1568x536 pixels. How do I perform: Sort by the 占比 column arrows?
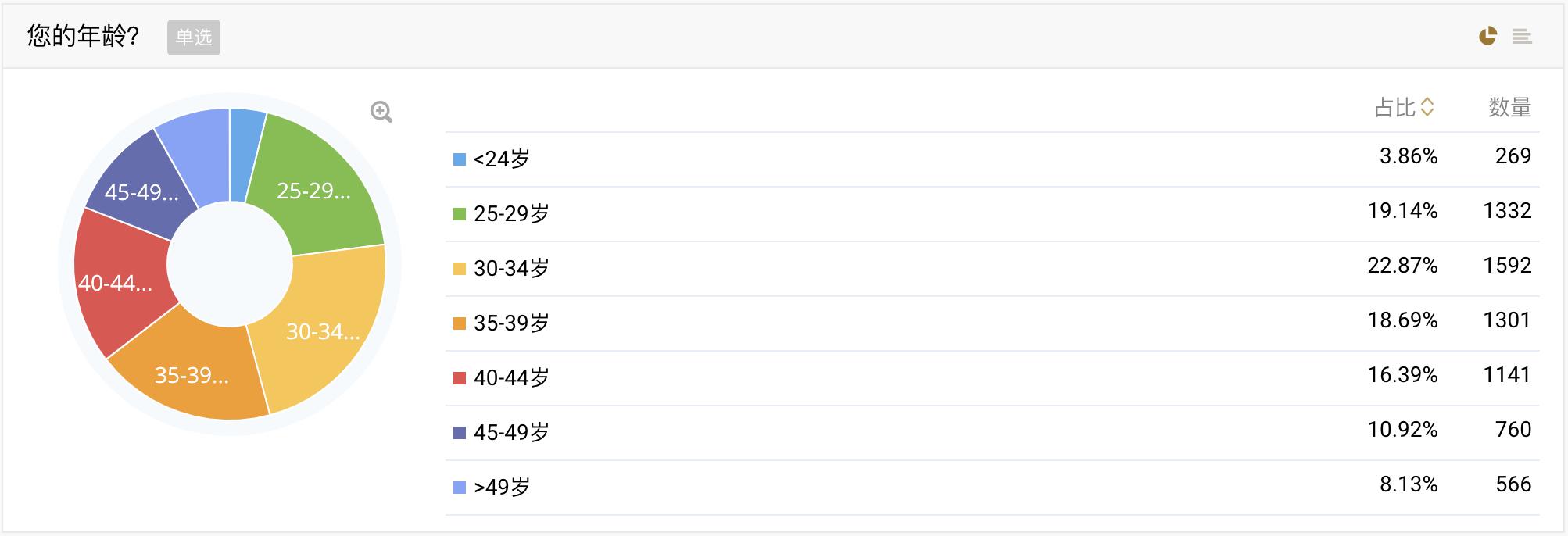[x=1427, y=107]
